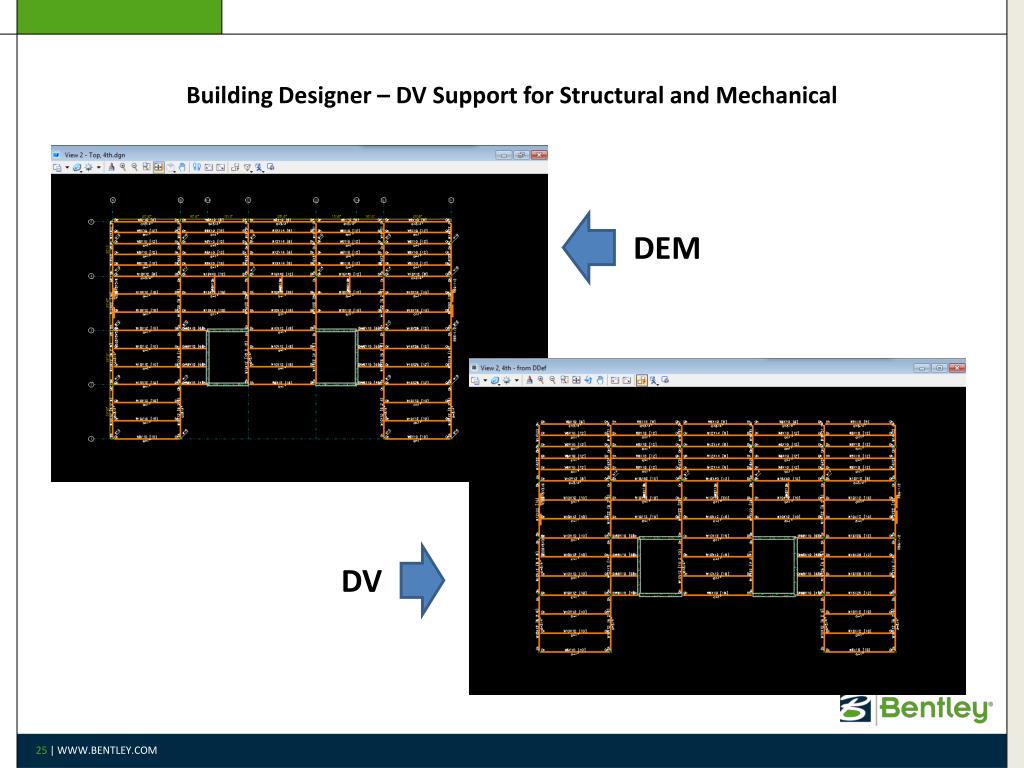The height and width of the screenshot is (768, 1024).
Task: Select Zoom In tool in from DDef window
Action: (x=541, y=380)
